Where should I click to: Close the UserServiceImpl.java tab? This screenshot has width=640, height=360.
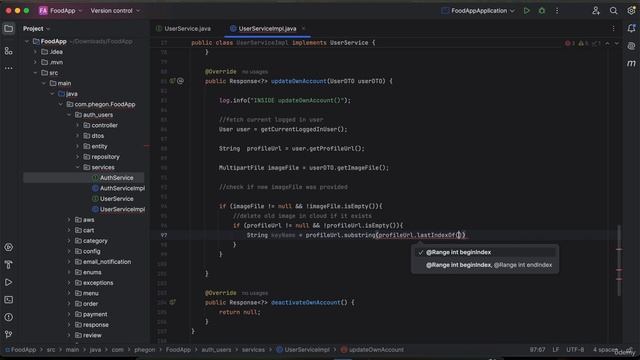click(303, 29)
